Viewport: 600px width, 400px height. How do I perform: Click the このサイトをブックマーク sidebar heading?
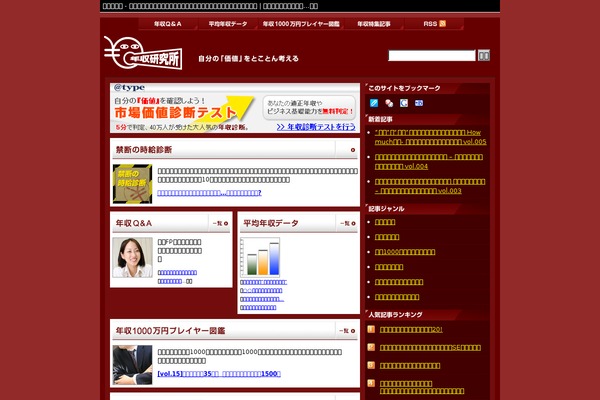404,88
